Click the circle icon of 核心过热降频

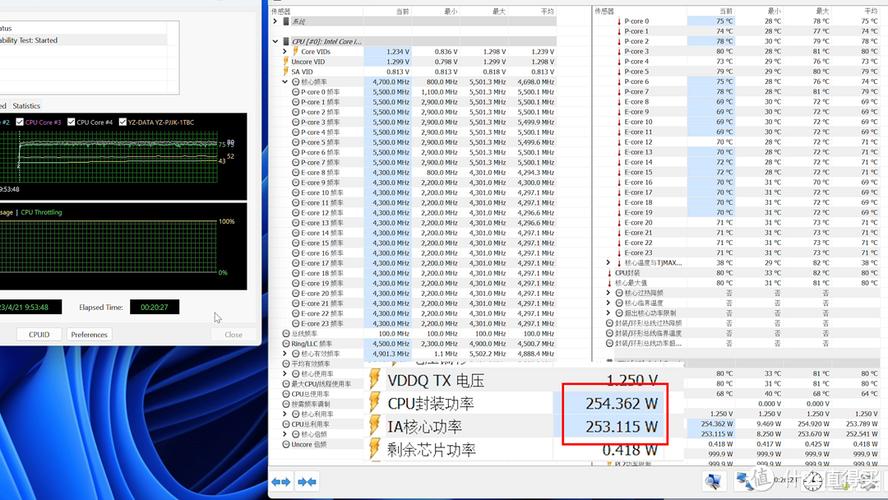tap(619, 293)
